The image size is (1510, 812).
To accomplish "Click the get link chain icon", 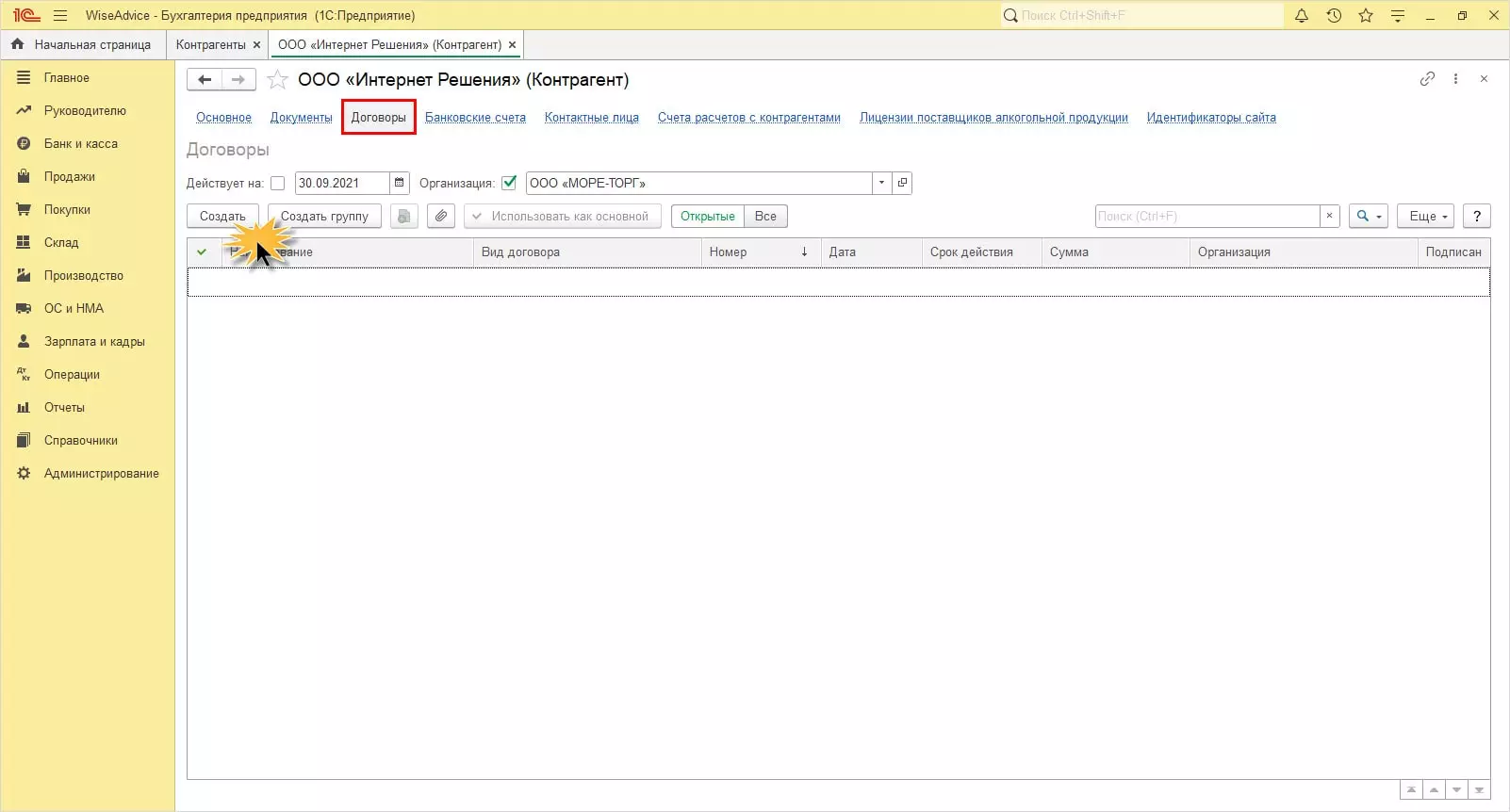I will tap(1427, 79).
